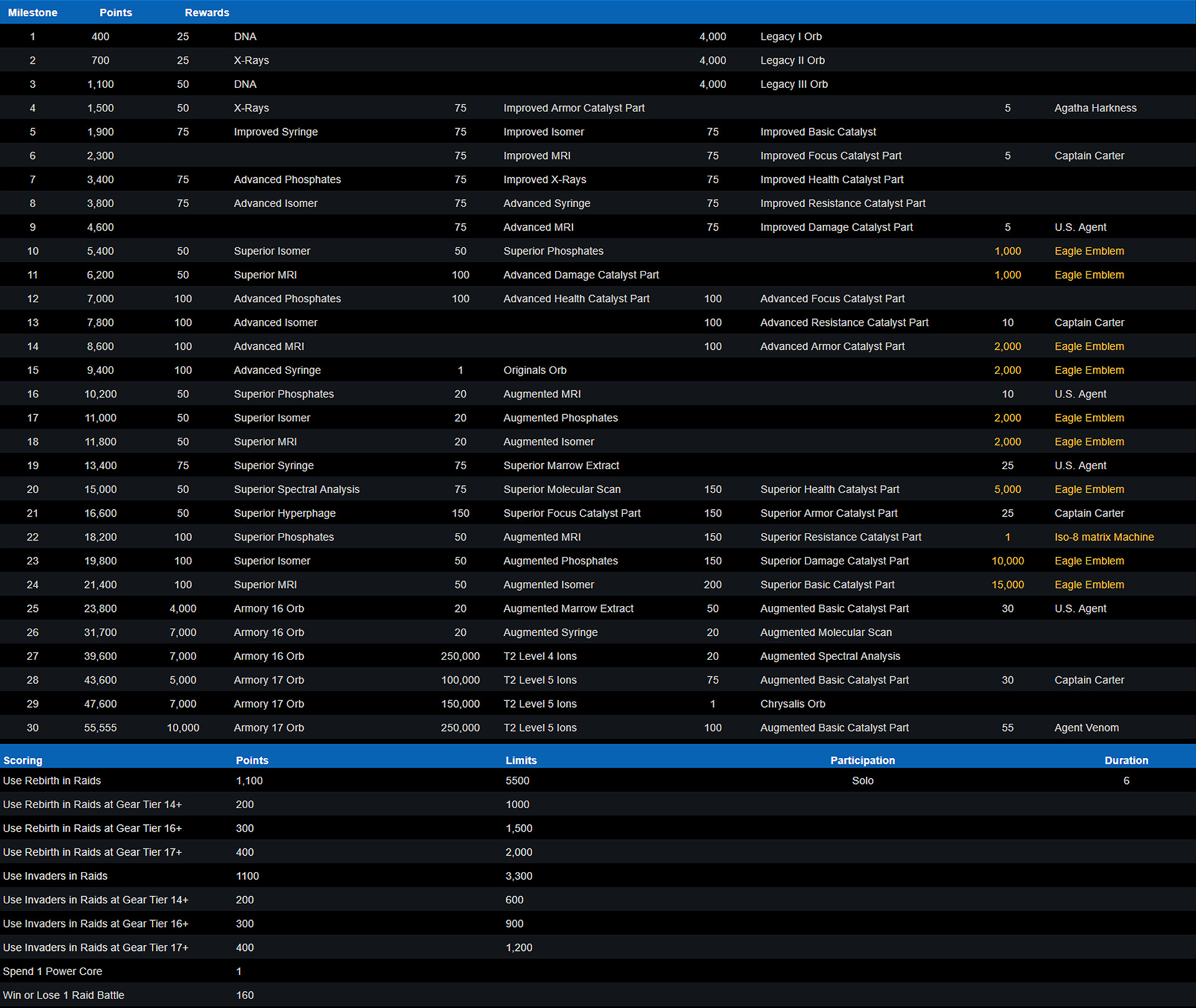Click the Iso-8 matrix Machine reward
Viewport: 1196px width, 1008px height.
[x=1104, y=537]
